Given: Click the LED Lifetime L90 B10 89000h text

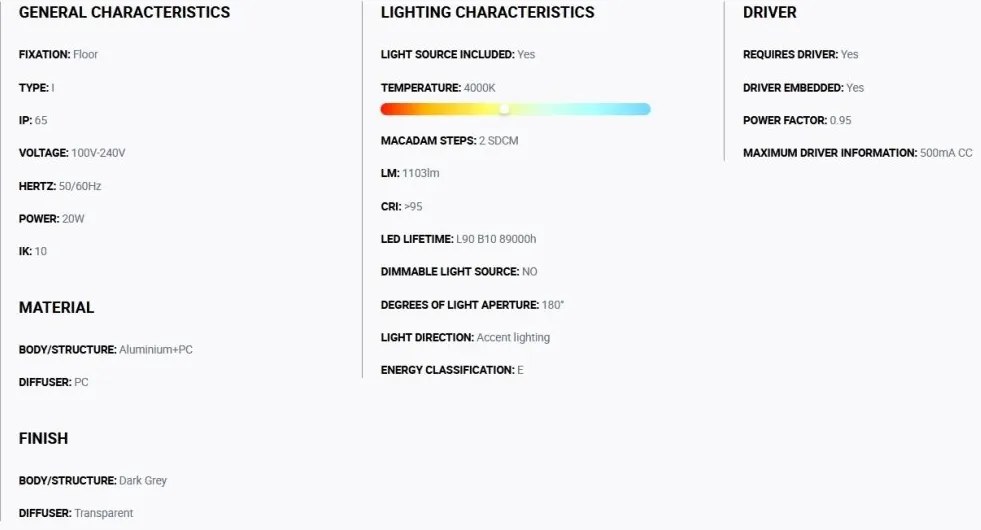Looking at the screenshot, I should (x=496, y=239).
